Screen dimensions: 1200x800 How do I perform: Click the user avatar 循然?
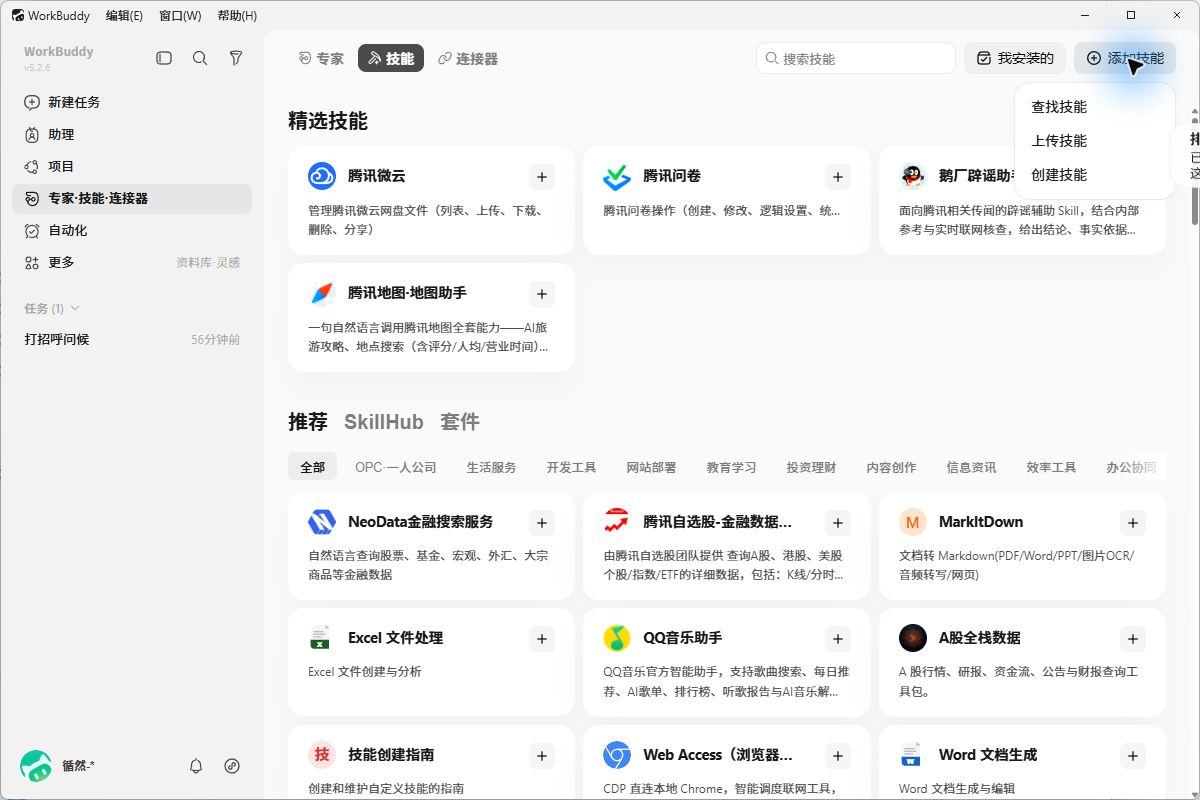pos(36,766)
